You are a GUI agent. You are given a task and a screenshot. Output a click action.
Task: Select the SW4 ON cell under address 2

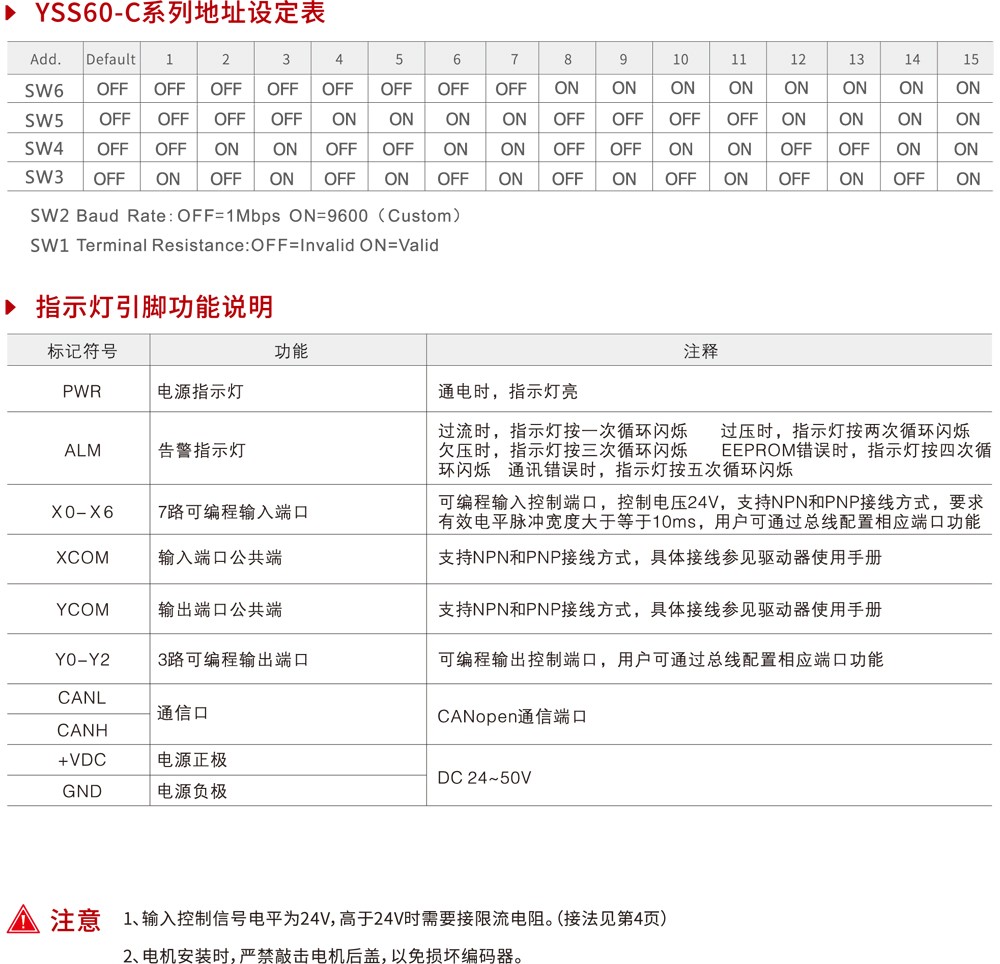tap(227, 149)
